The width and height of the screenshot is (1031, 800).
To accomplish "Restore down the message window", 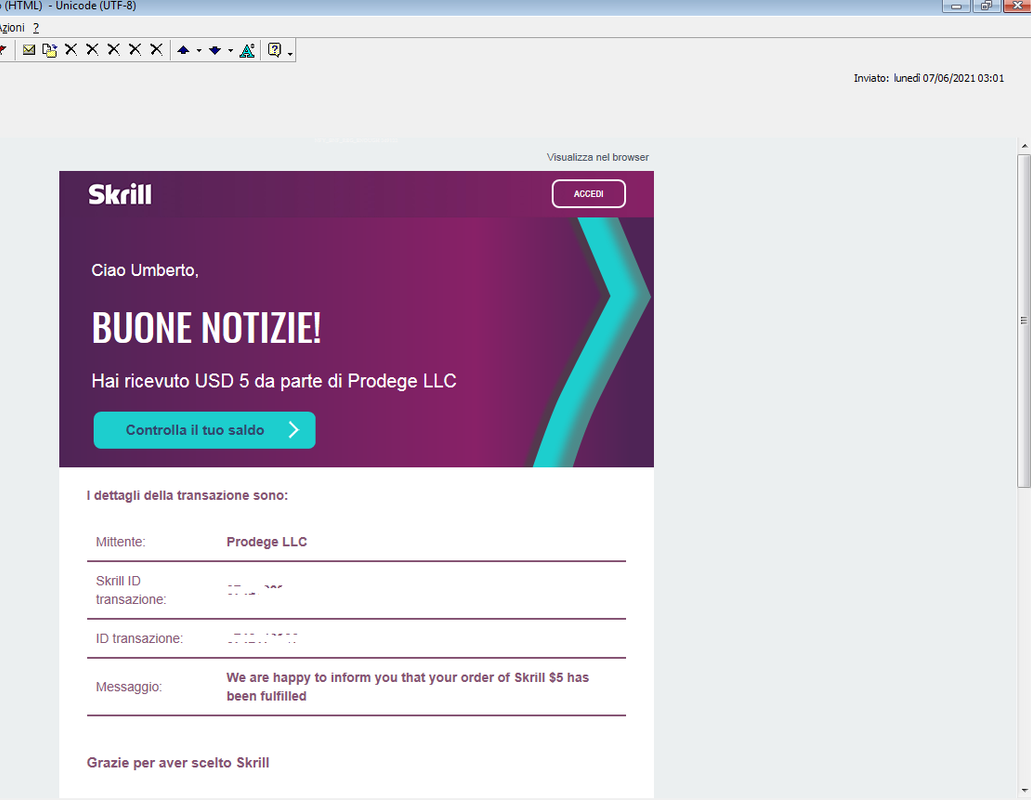I will point(986,6).
